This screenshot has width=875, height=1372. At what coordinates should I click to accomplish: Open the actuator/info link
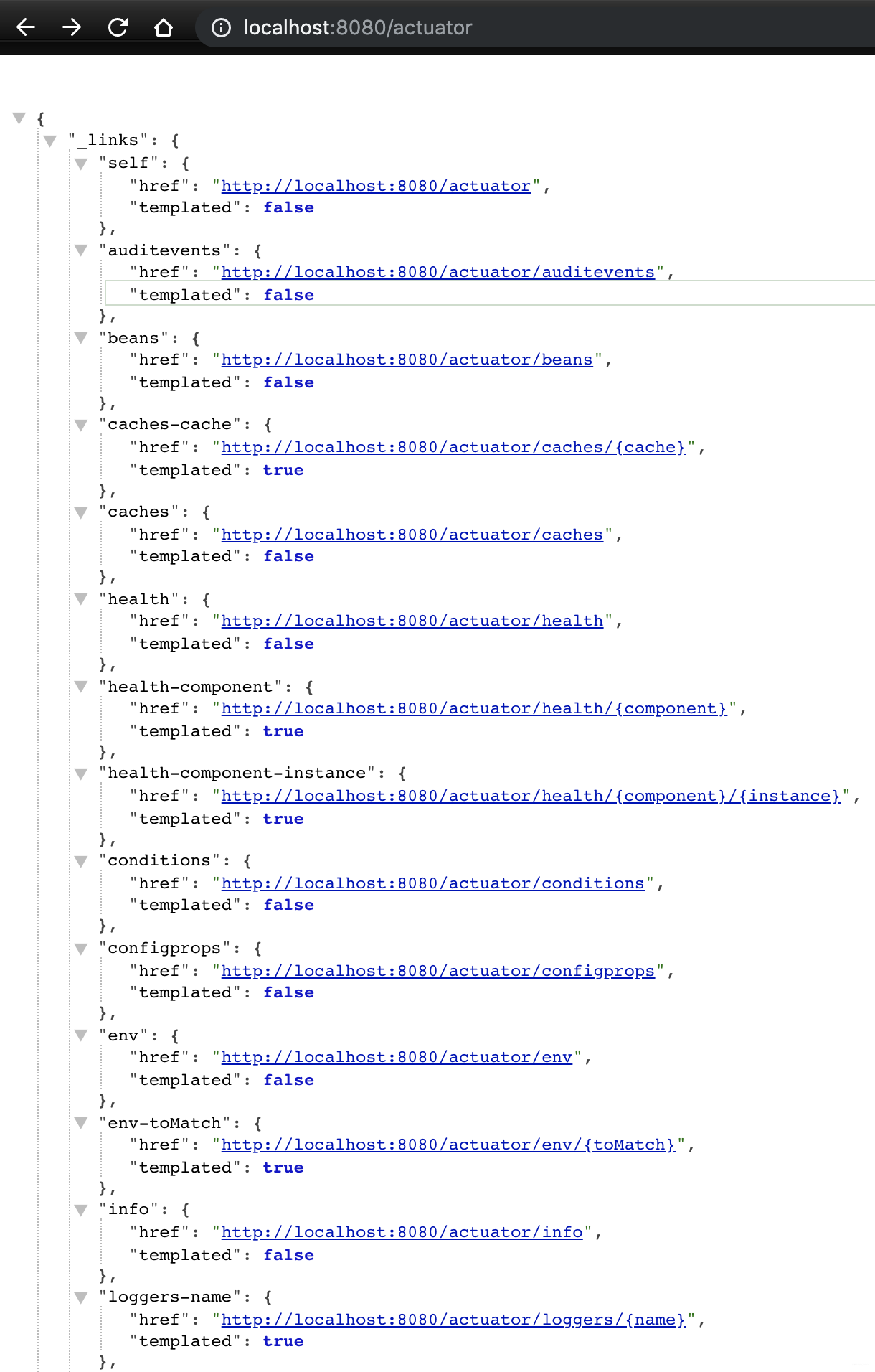[402, 1232]
